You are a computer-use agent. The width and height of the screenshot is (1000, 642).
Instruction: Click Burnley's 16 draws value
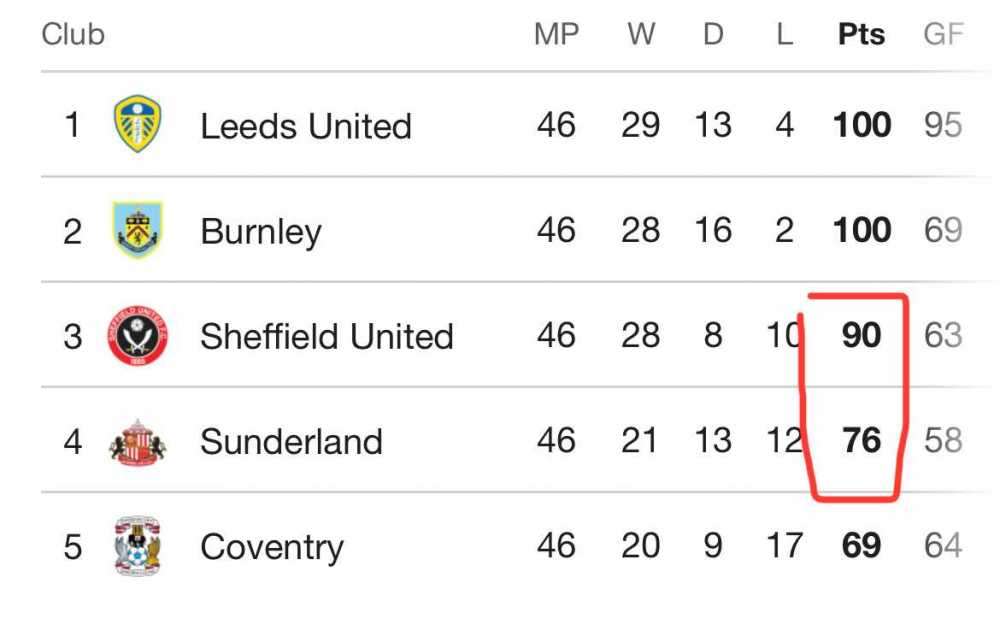click(x=713, y=230)
